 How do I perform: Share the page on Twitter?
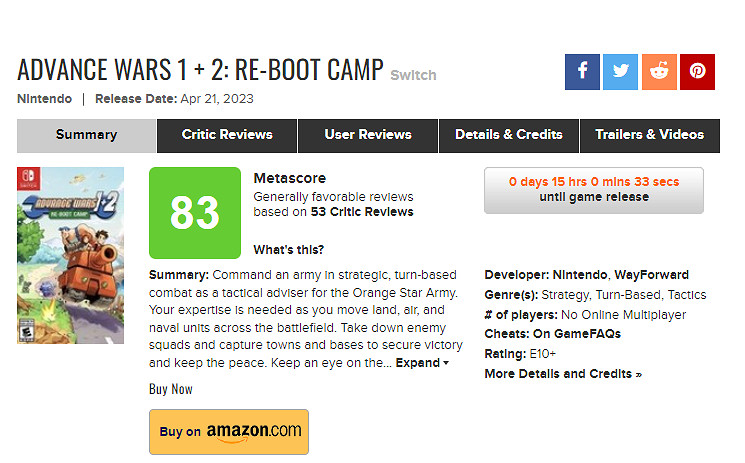[x=620, y=72]
